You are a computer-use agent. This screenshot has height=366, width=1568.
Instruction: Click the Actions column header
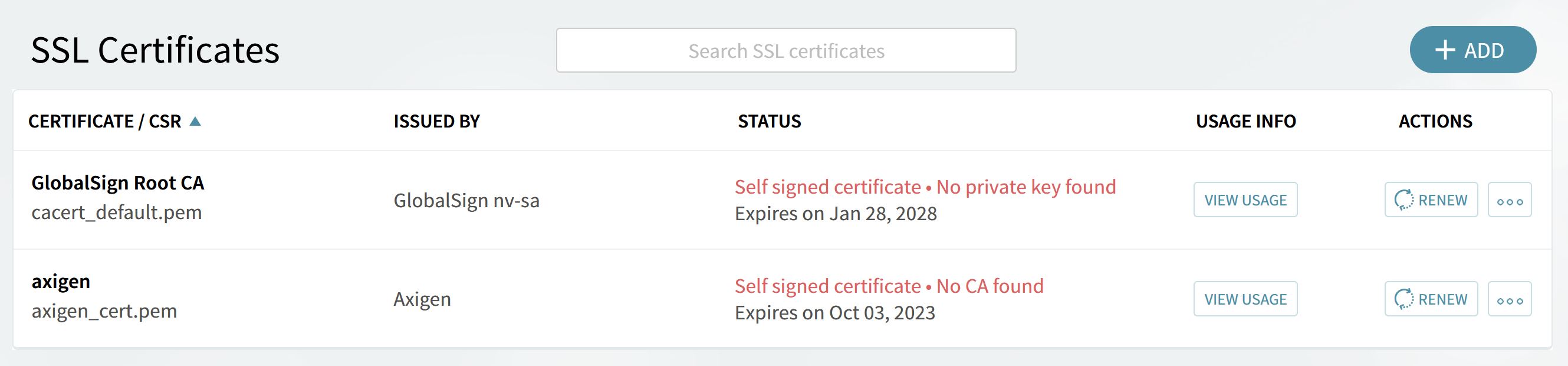(x=1435, y=121)
